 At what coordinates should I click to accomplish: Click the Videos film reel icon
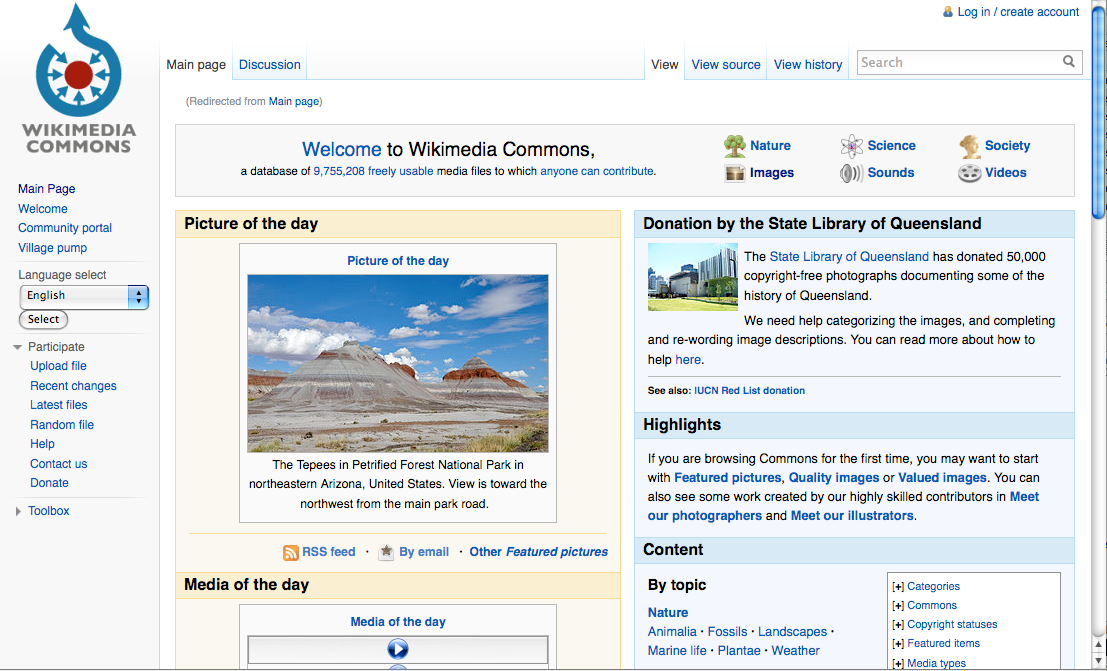(x=969, y=173)
